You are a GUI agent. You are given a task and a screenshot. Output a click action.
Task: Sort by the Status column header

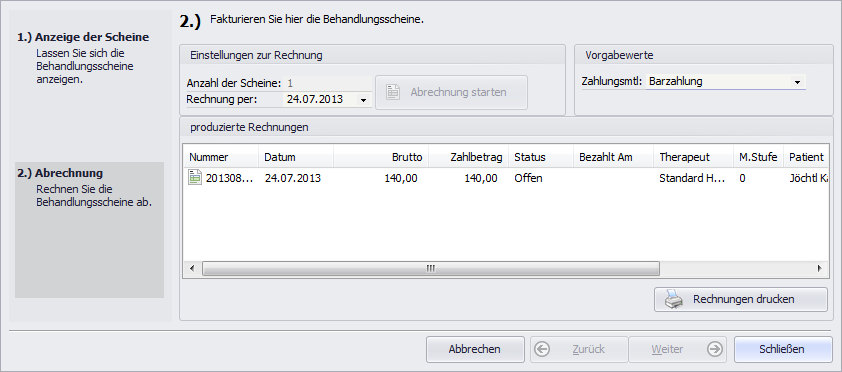541,157
